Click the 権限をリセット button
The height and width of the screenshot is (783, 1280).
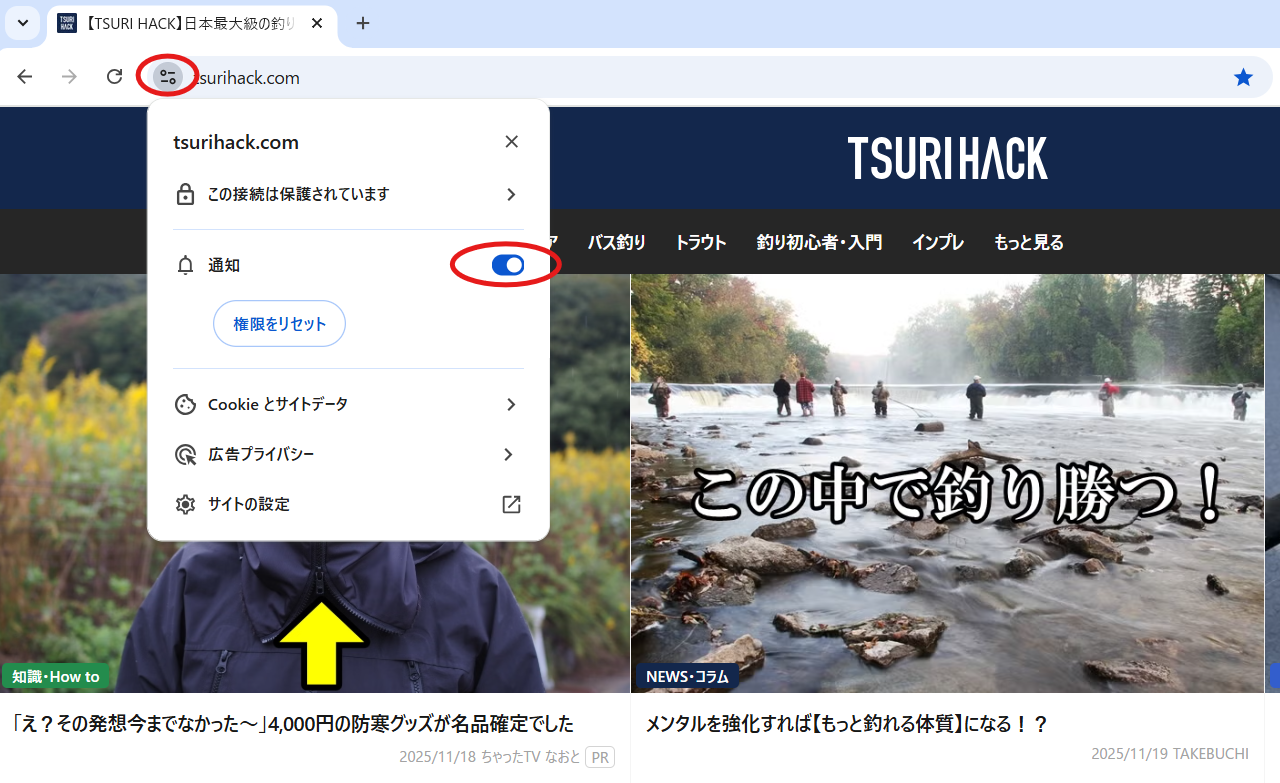pos(279,324)
